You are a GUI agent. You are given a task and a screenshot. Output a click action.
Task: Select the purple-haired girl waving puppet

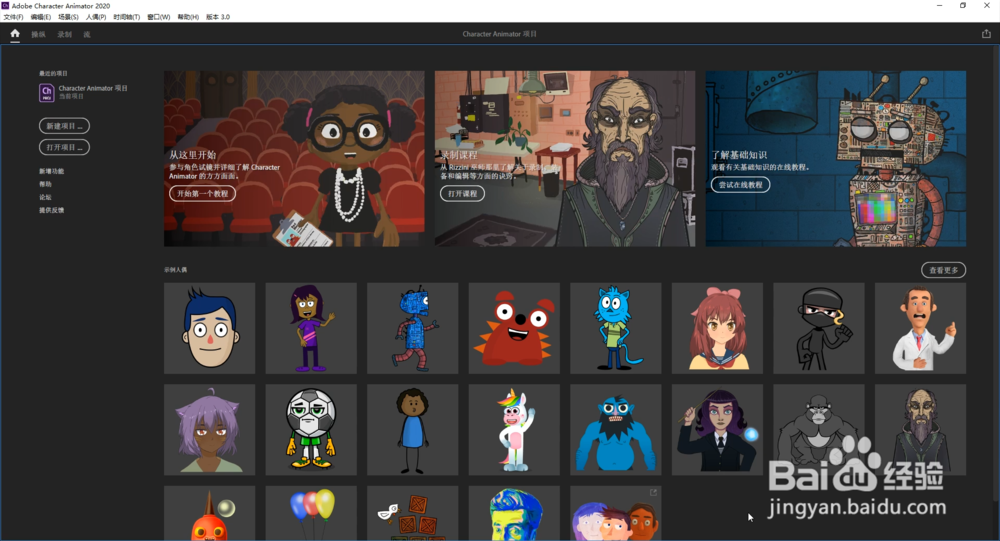click(311, 328)
